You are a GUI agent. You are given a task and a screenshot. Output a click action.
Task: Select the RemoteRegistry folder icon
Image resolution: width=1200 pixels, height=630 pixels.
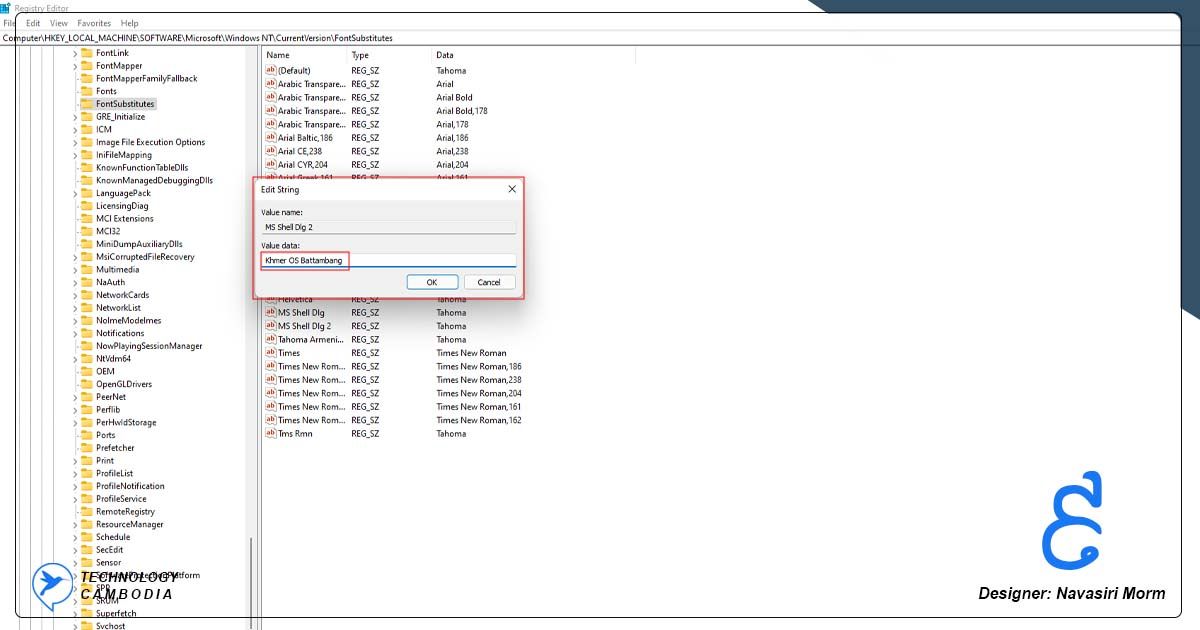87,511
